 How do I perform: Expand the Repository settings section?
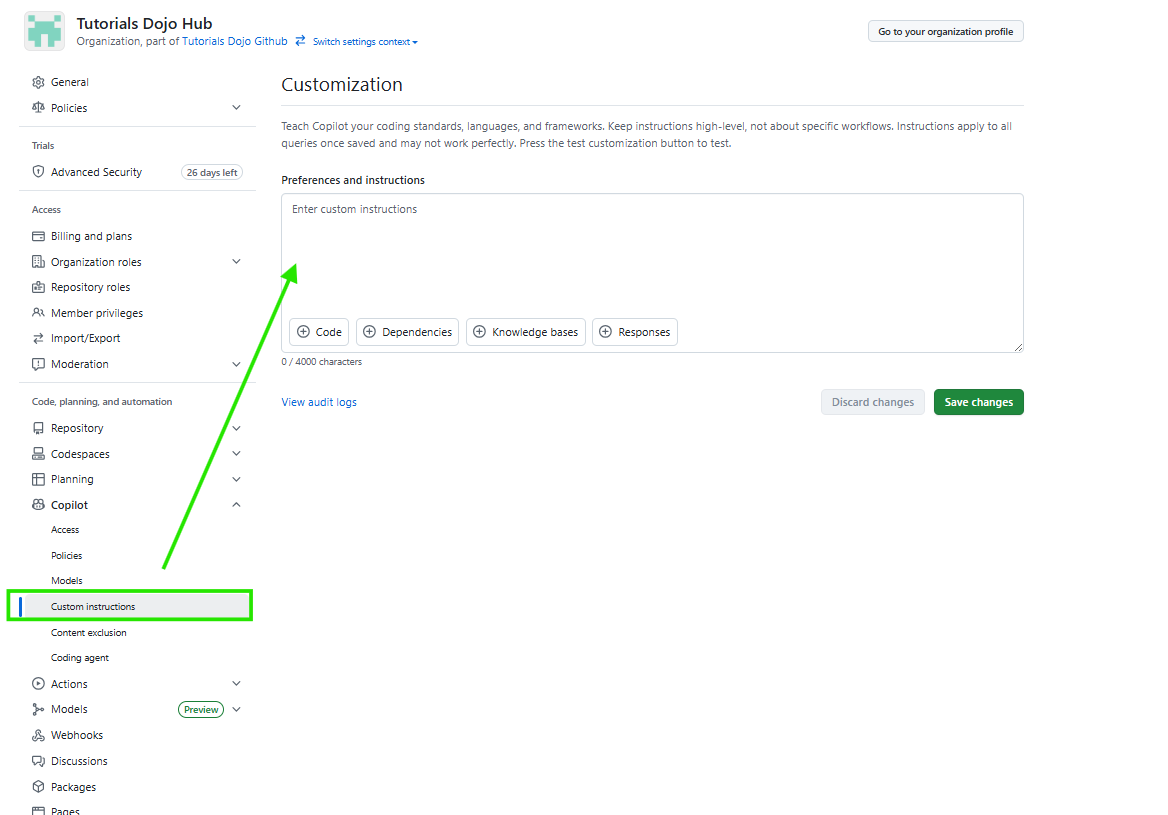tap(236, 427)
